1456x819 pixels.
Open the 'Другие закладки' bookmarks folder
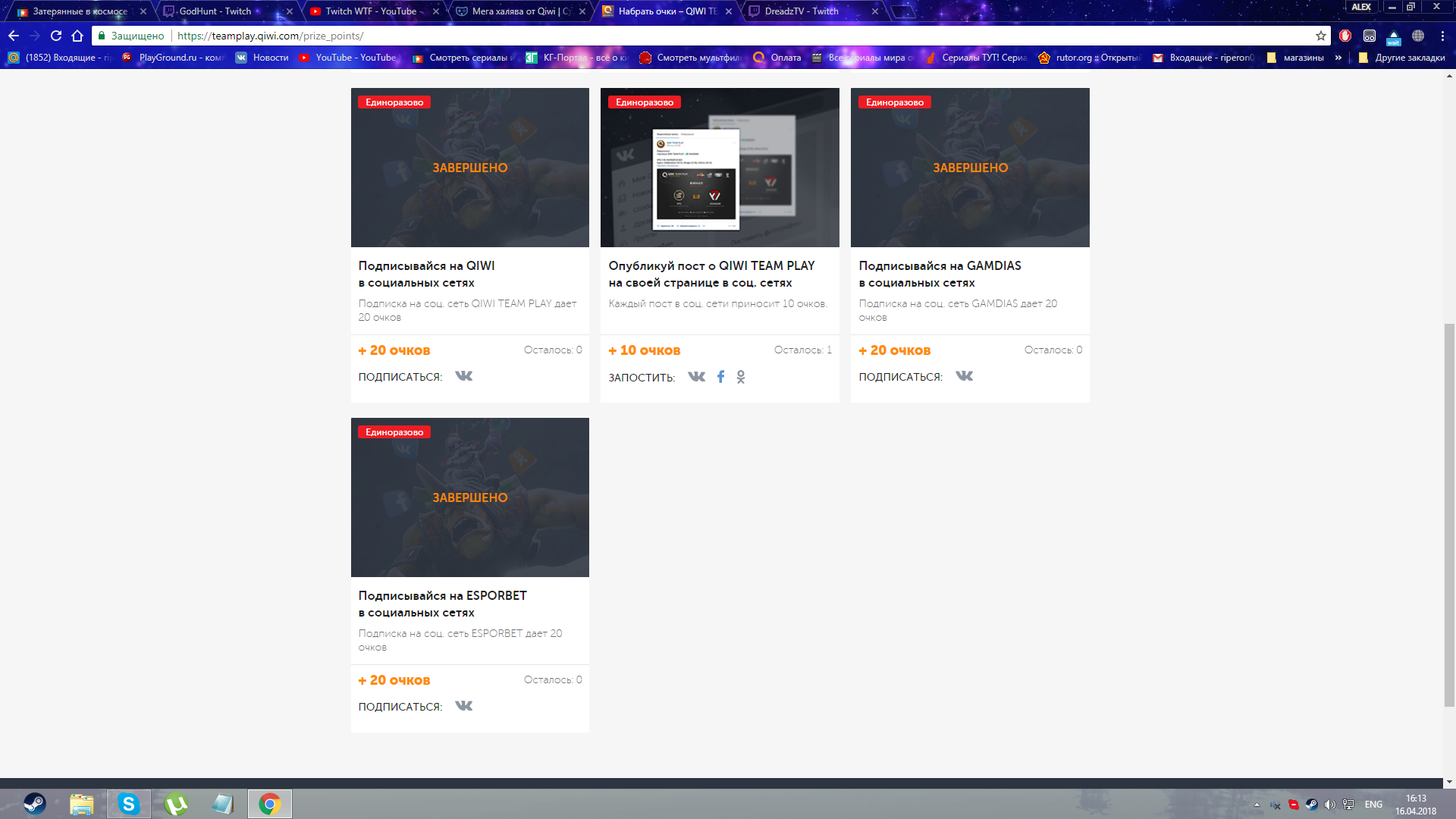[1402, 58]
